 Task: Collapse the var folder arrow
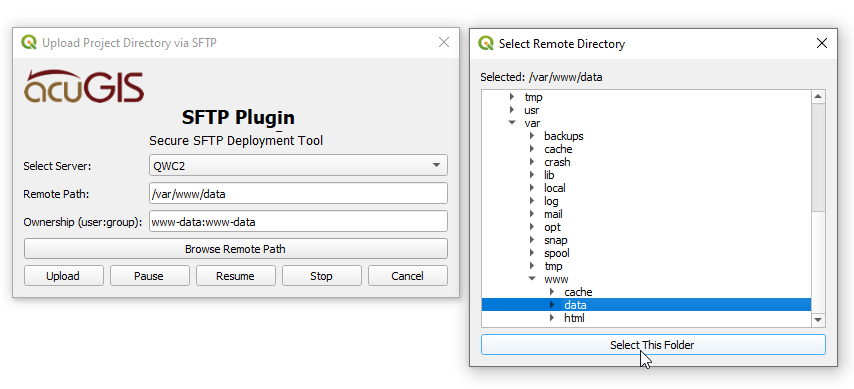click(x=511, y=123)
